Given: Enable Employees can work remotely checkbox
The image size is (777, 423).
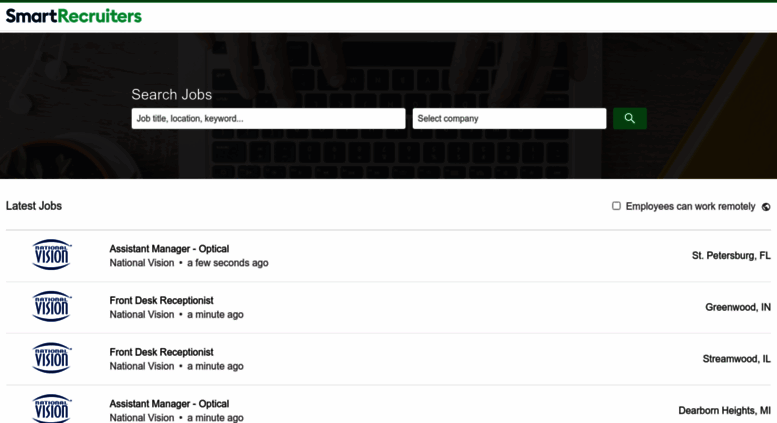Looking at the screenshot, I should tap(616, 206).
